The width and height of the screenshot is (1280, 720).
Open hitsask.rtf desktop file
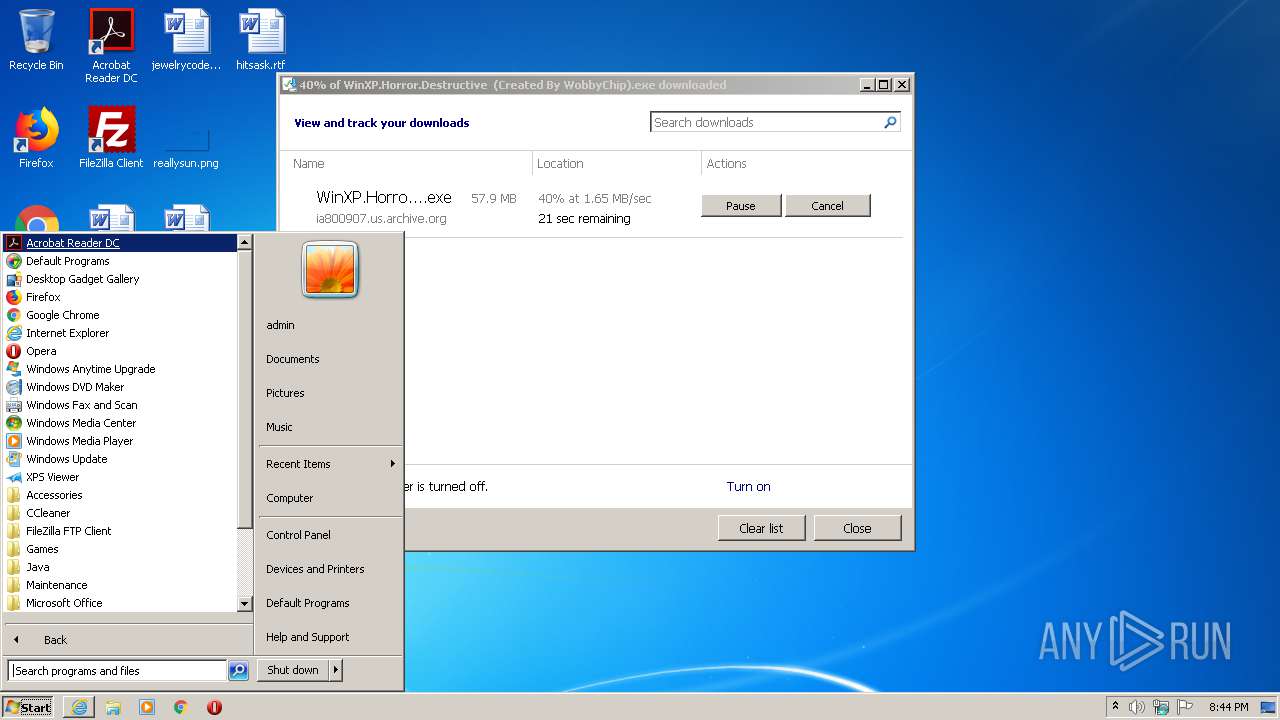pyautogui.click(x=261, y=40)
